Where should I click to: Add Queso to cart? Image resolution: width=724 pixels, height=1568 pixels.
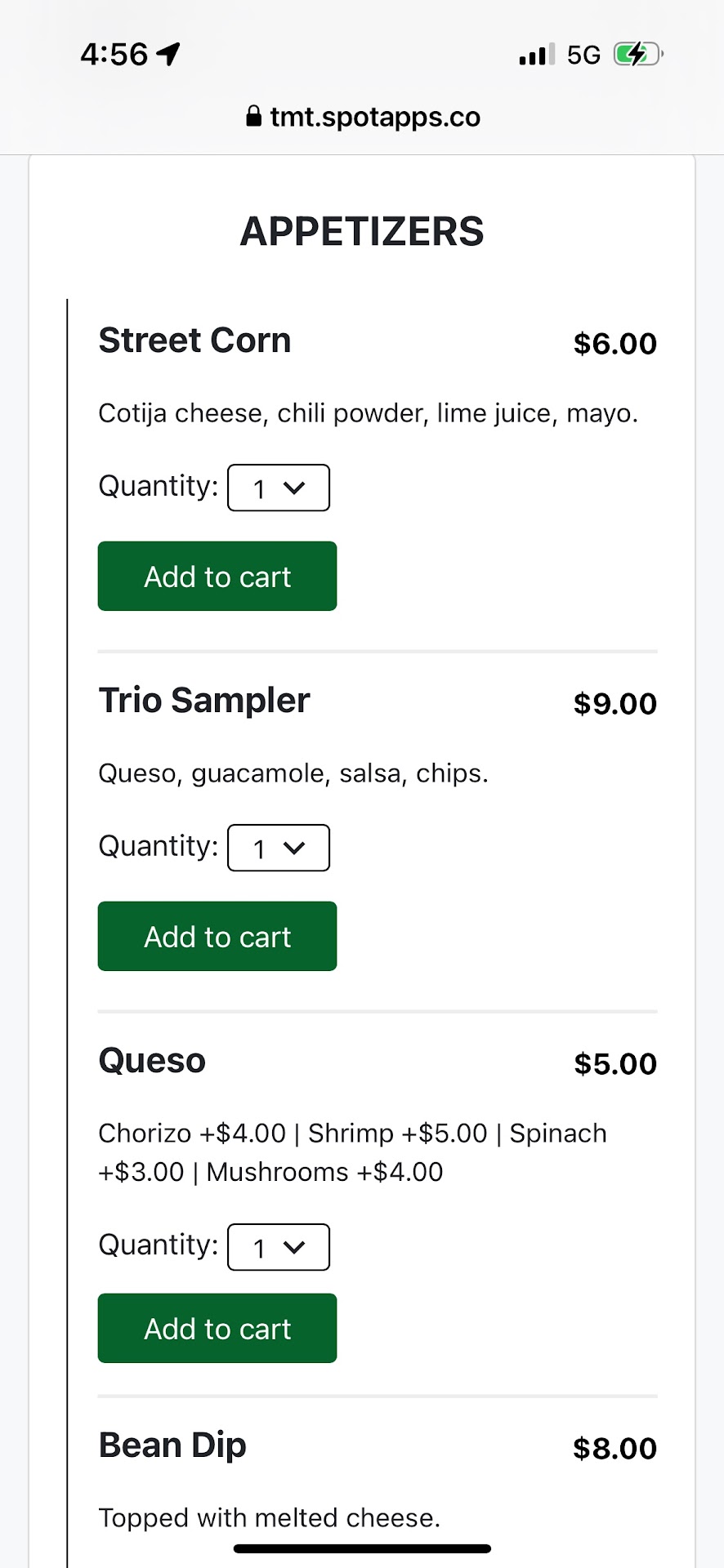click(x=217, y=1329)
